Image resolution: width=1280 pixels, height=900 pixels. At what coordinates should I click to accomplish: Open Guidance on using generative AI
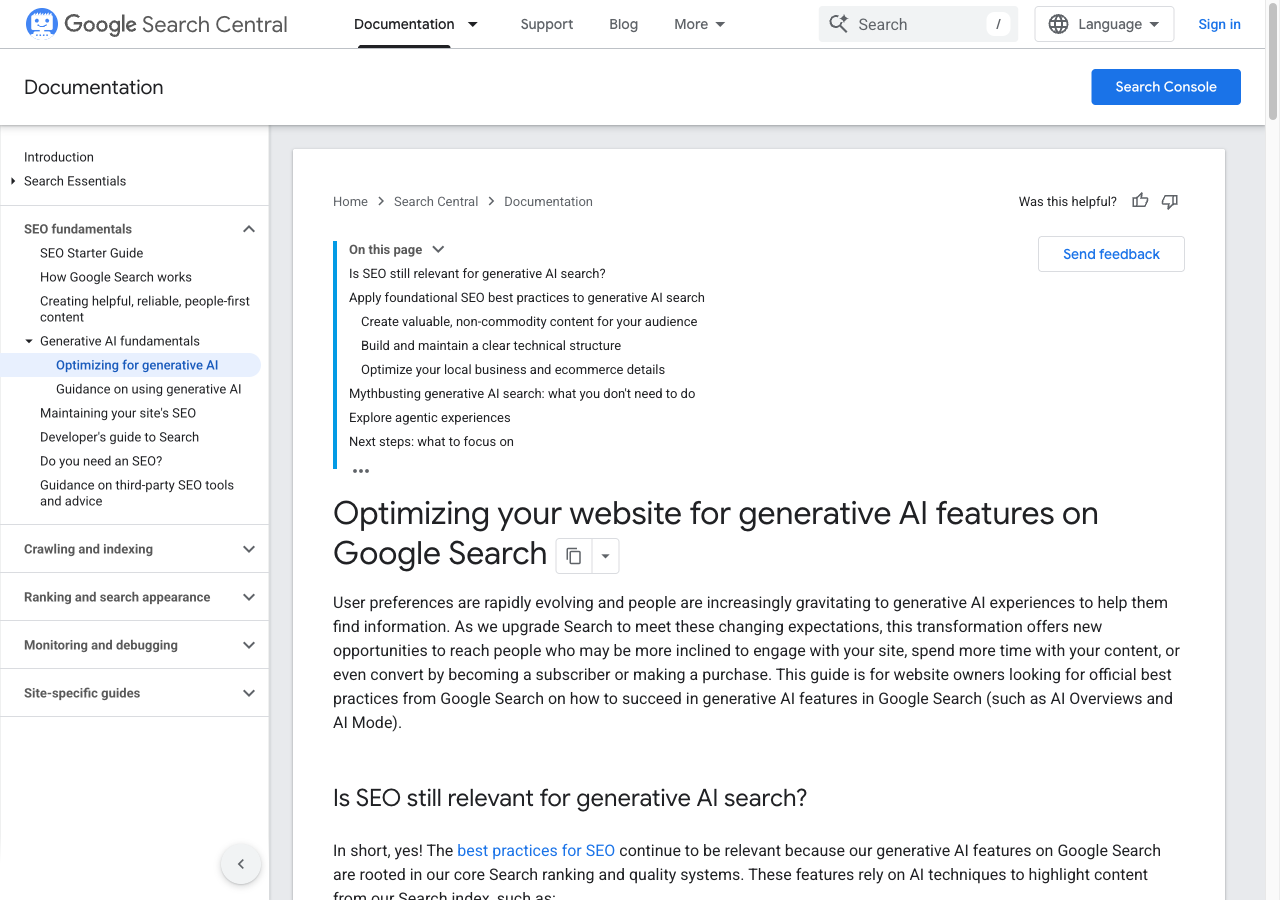coord(148,389)
